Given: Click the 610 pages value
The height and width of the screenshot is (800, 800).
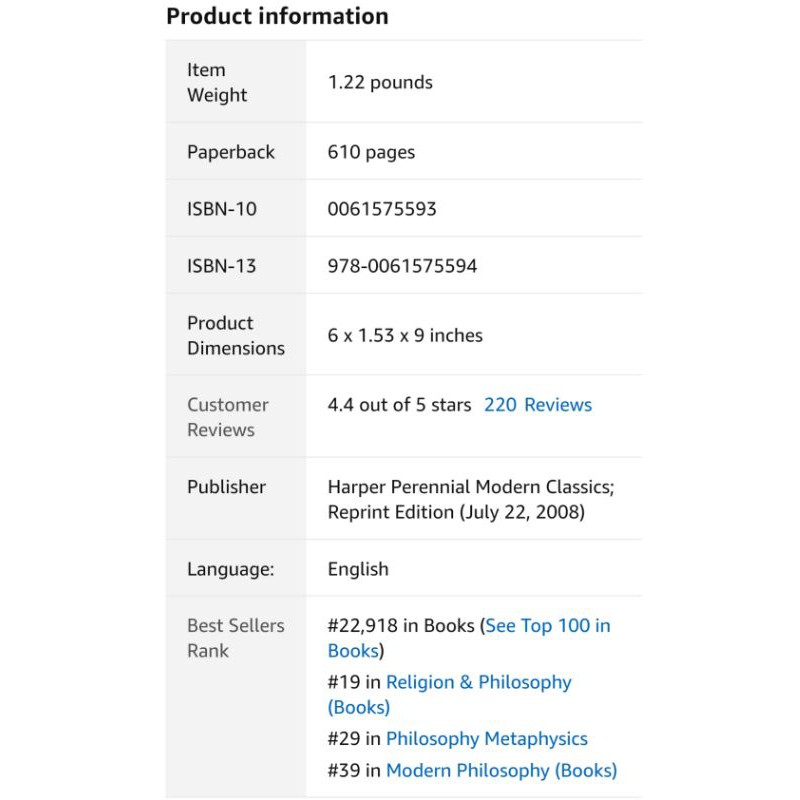Looking at the screenshot, I should [x=371, y=153].
